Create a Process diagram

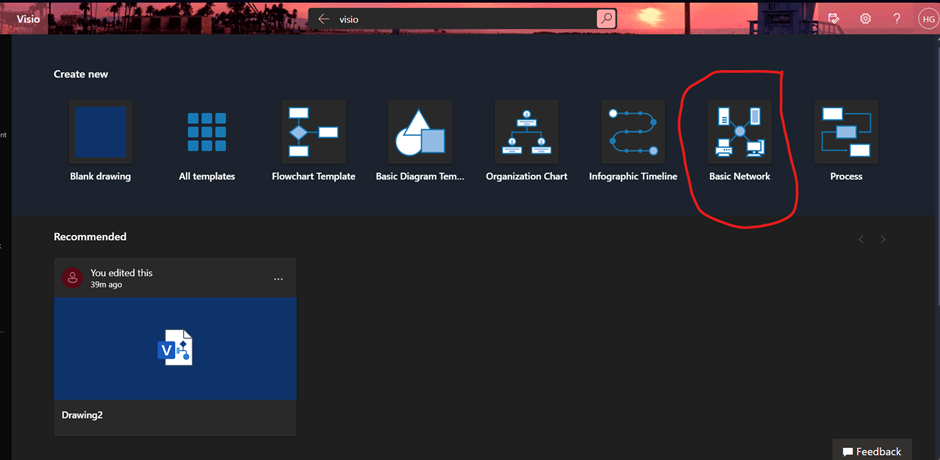846,132
